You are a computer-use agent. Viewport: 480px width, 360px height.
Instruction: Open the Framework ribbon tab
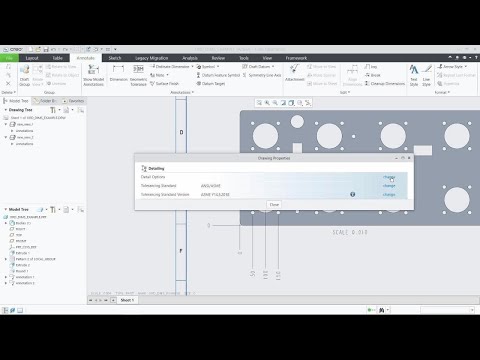(x=296, y=58)
